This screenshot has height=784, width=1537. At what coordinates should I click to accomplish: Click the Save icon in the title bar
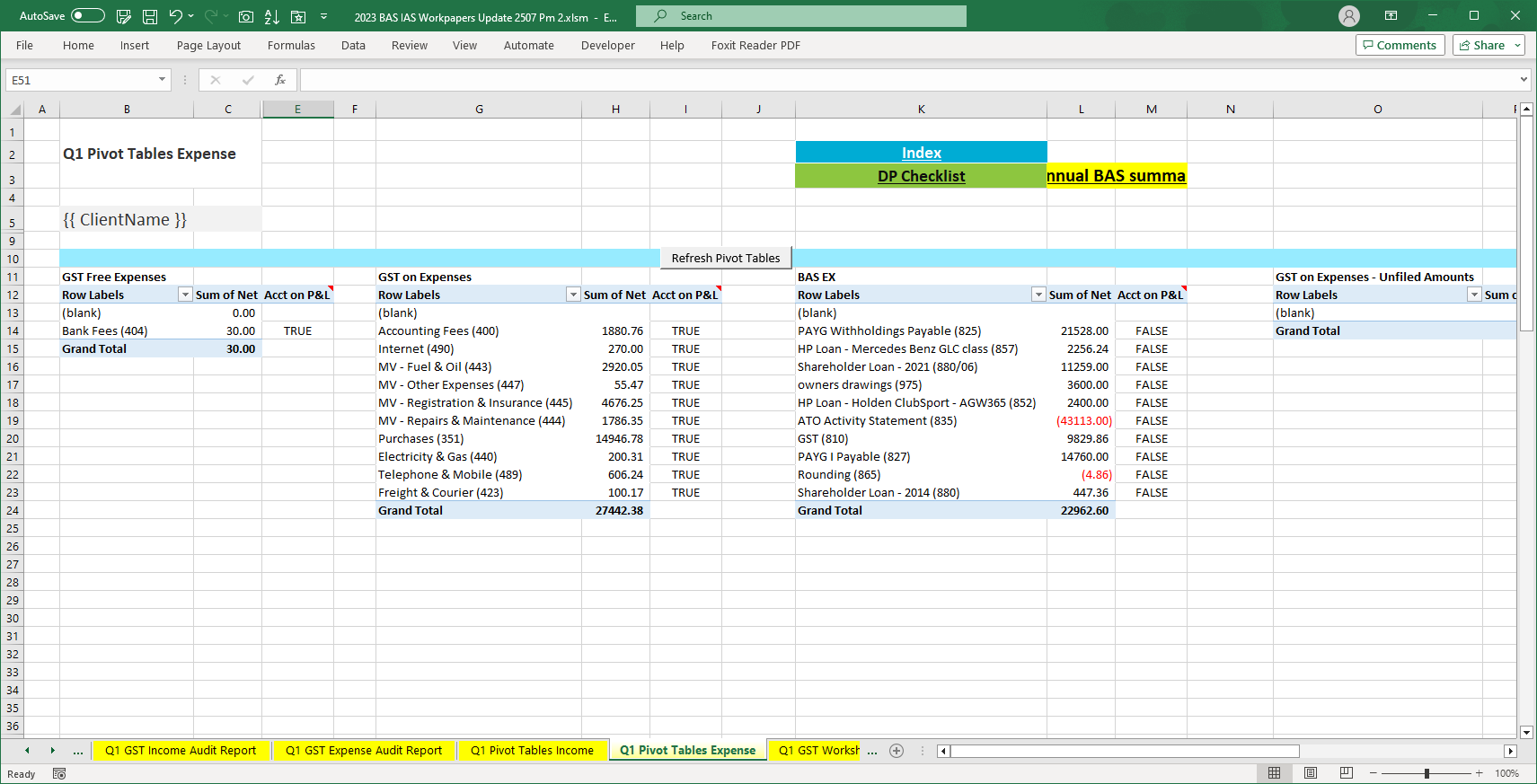150,16
